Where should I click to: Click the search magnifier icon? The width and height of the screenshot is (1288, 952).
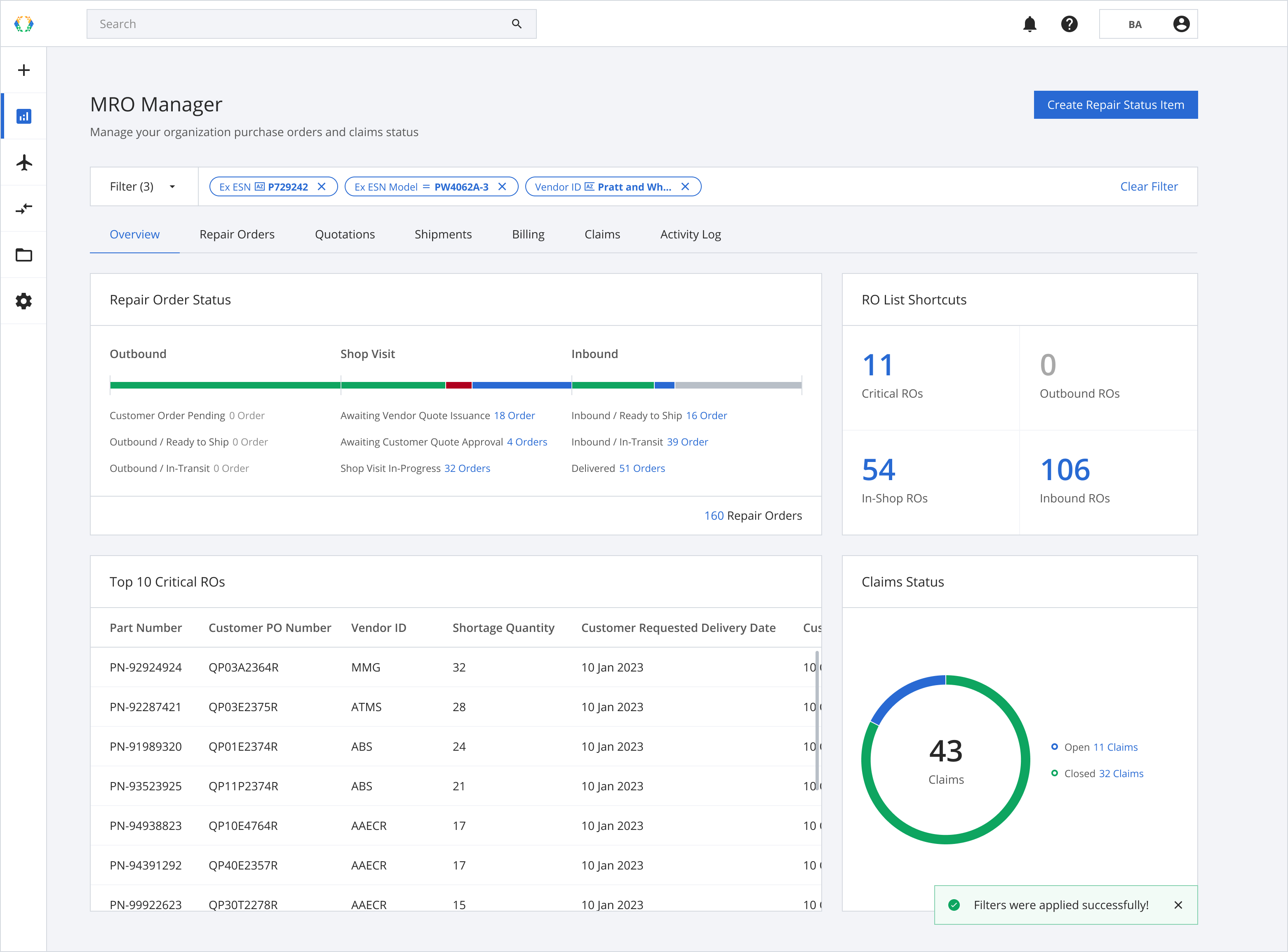[x=517, y=24]
